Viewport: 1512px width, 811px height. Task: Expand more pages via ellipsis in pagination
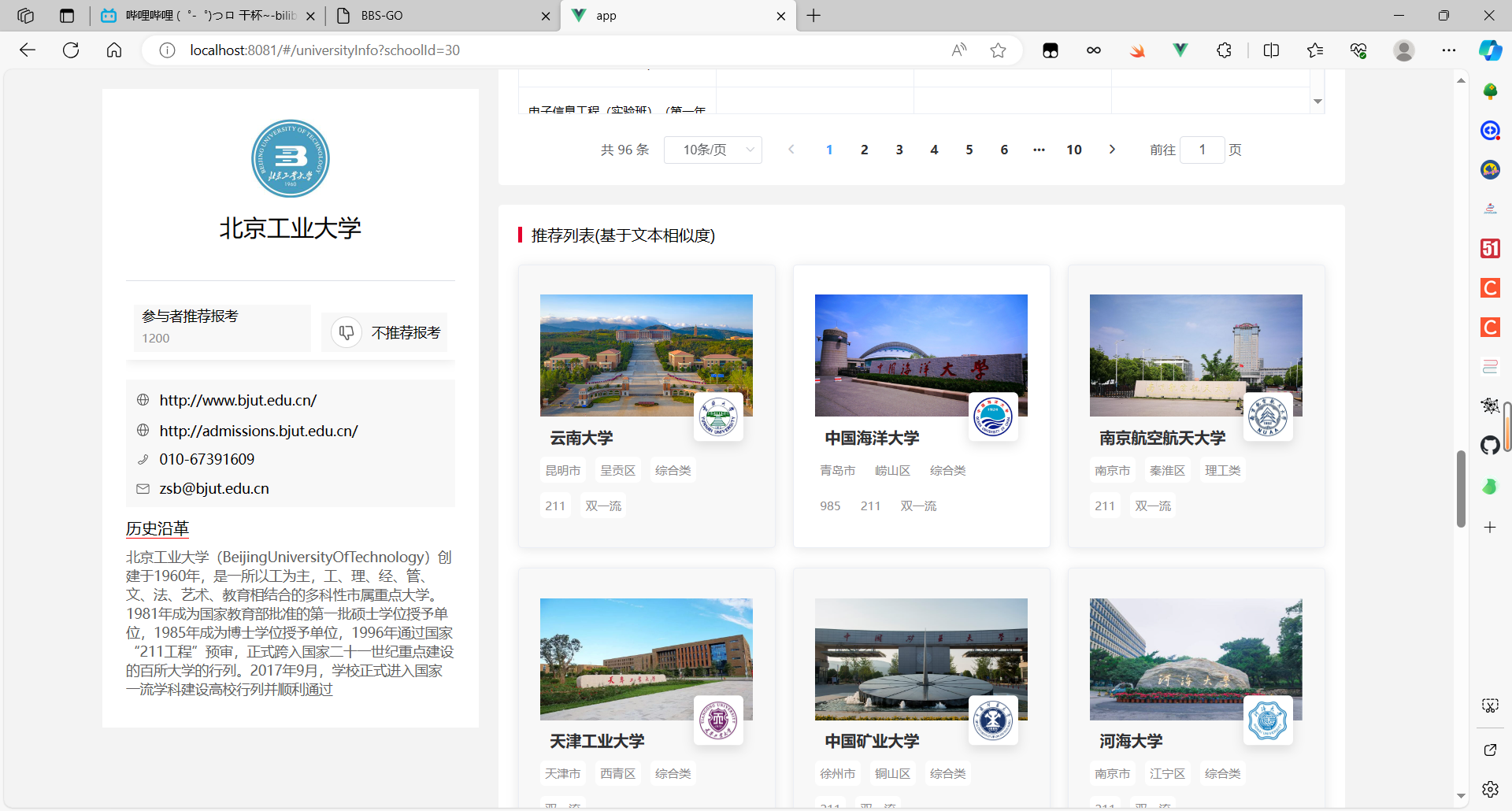click(1039, 150)
